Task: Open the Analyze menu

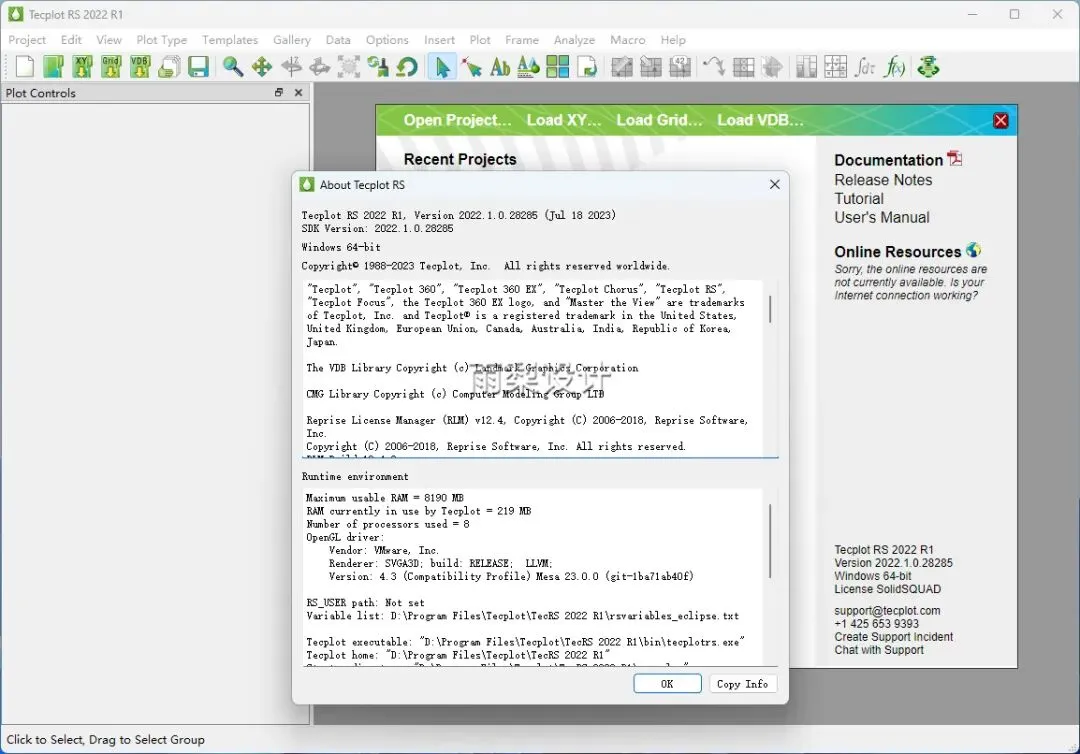Action: tap(574, 40)
